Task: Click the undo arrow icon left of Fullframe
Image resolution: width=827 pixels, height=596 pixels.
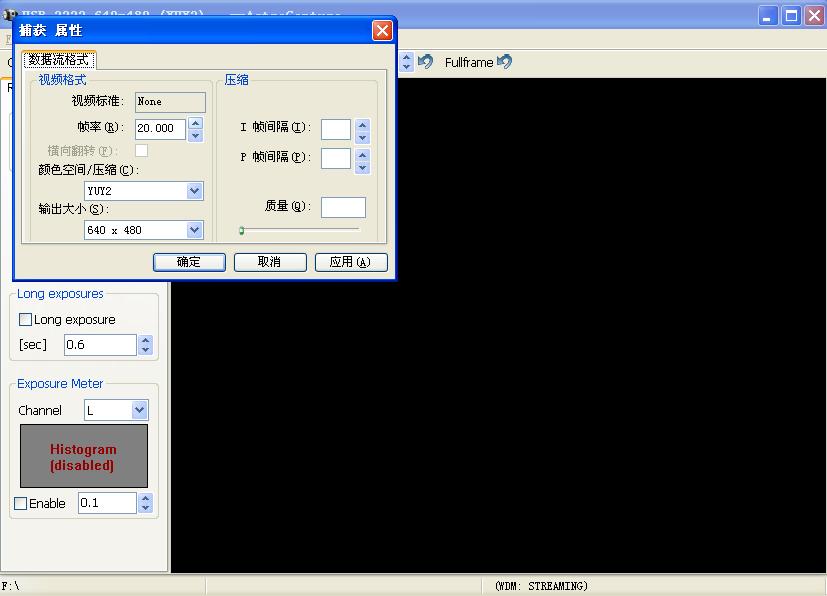Action: point(425,62)
